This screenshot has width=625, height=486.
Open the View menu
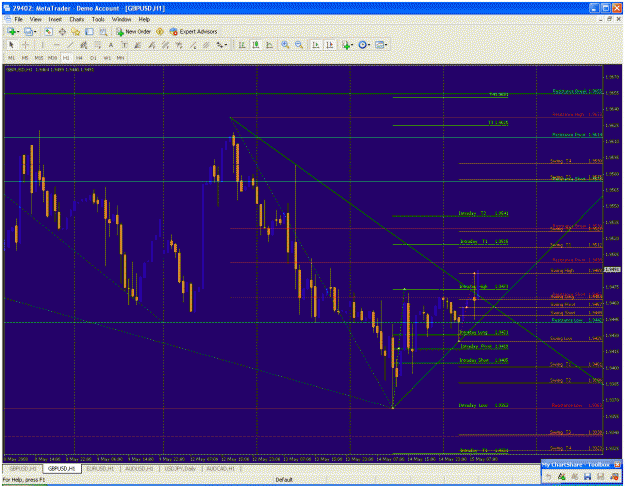(x=35, y=19)
